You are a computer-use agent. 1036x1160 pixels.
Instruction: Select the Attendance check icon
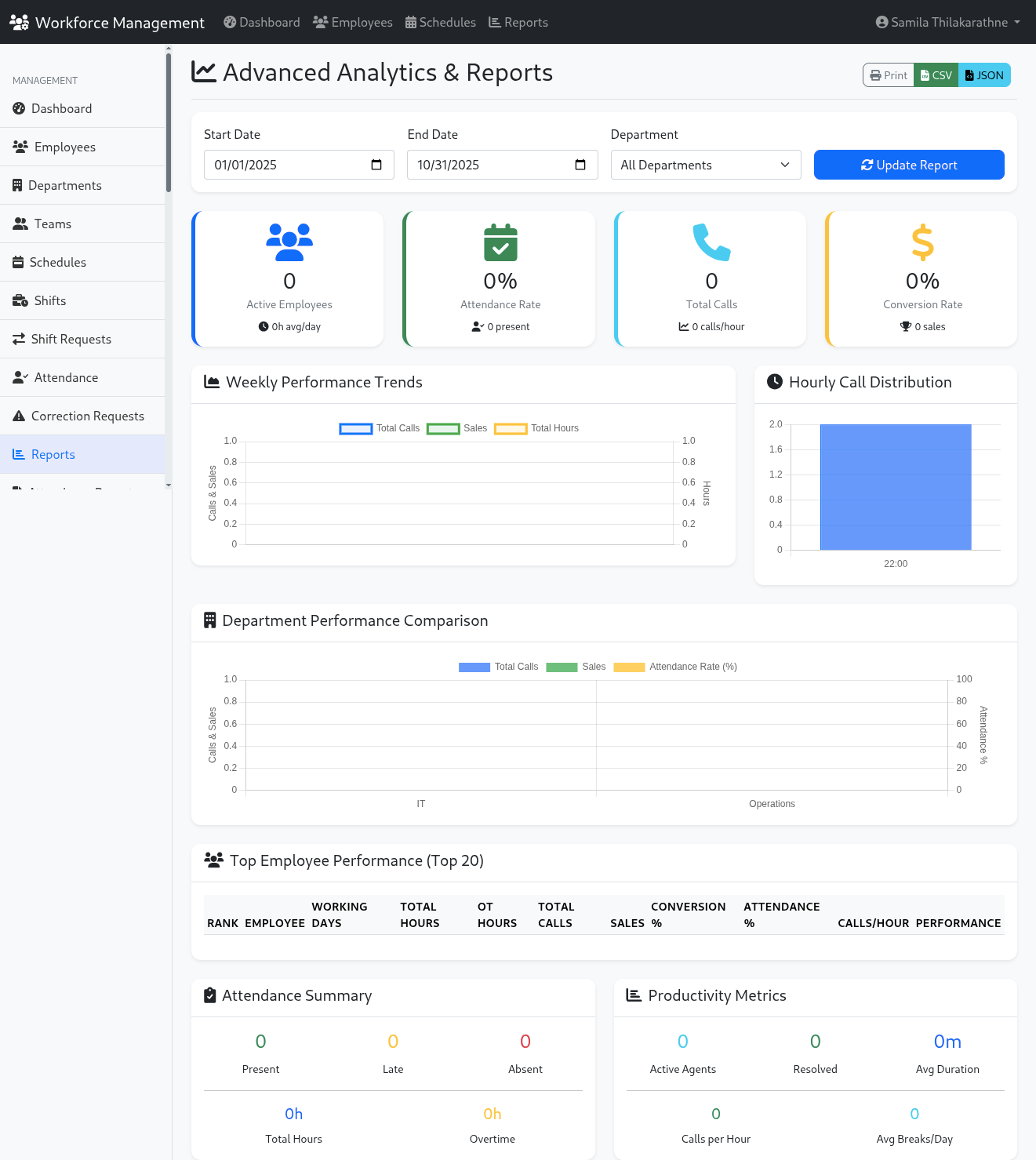pyautogui.click(x=19, y=377)
